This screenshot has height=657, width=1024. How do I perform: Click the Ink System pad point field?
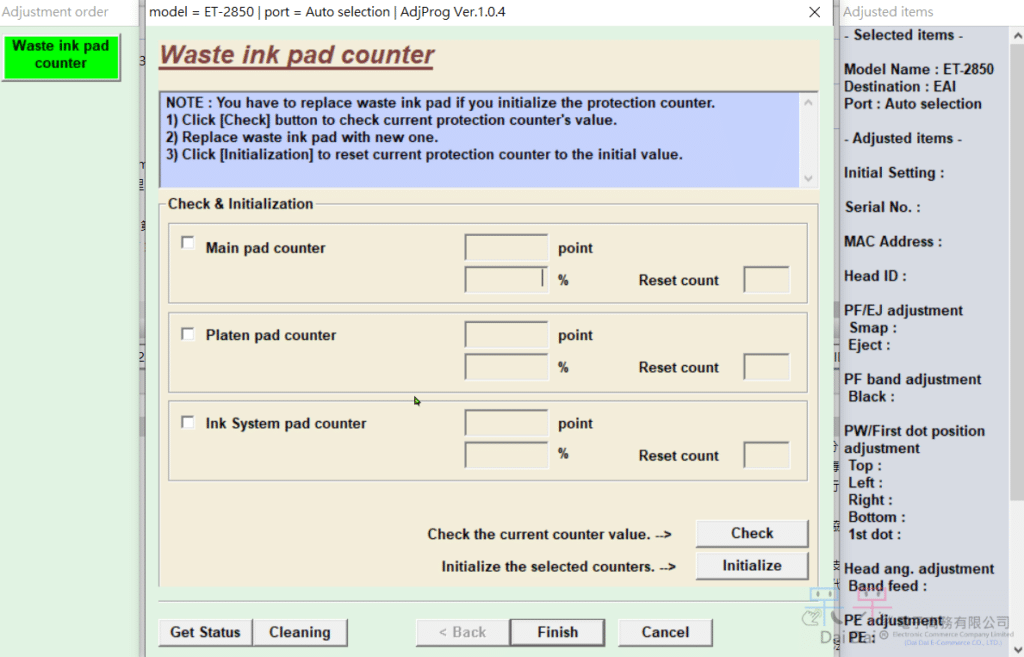[x=506, y=423]
